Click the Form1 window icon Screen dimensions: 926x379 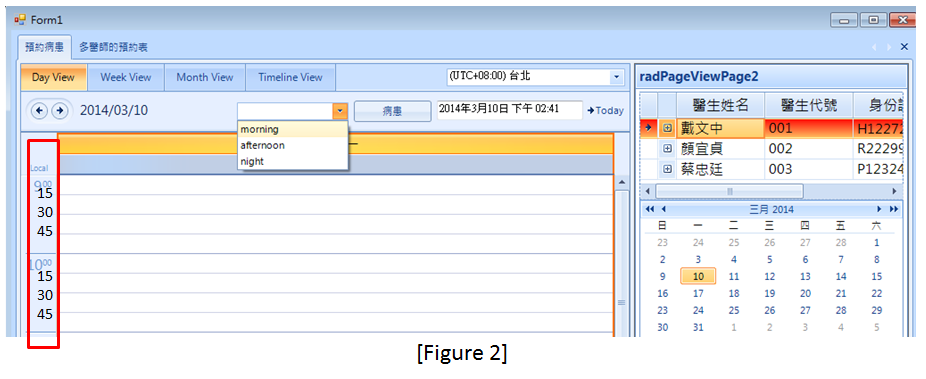coord(20,19)
